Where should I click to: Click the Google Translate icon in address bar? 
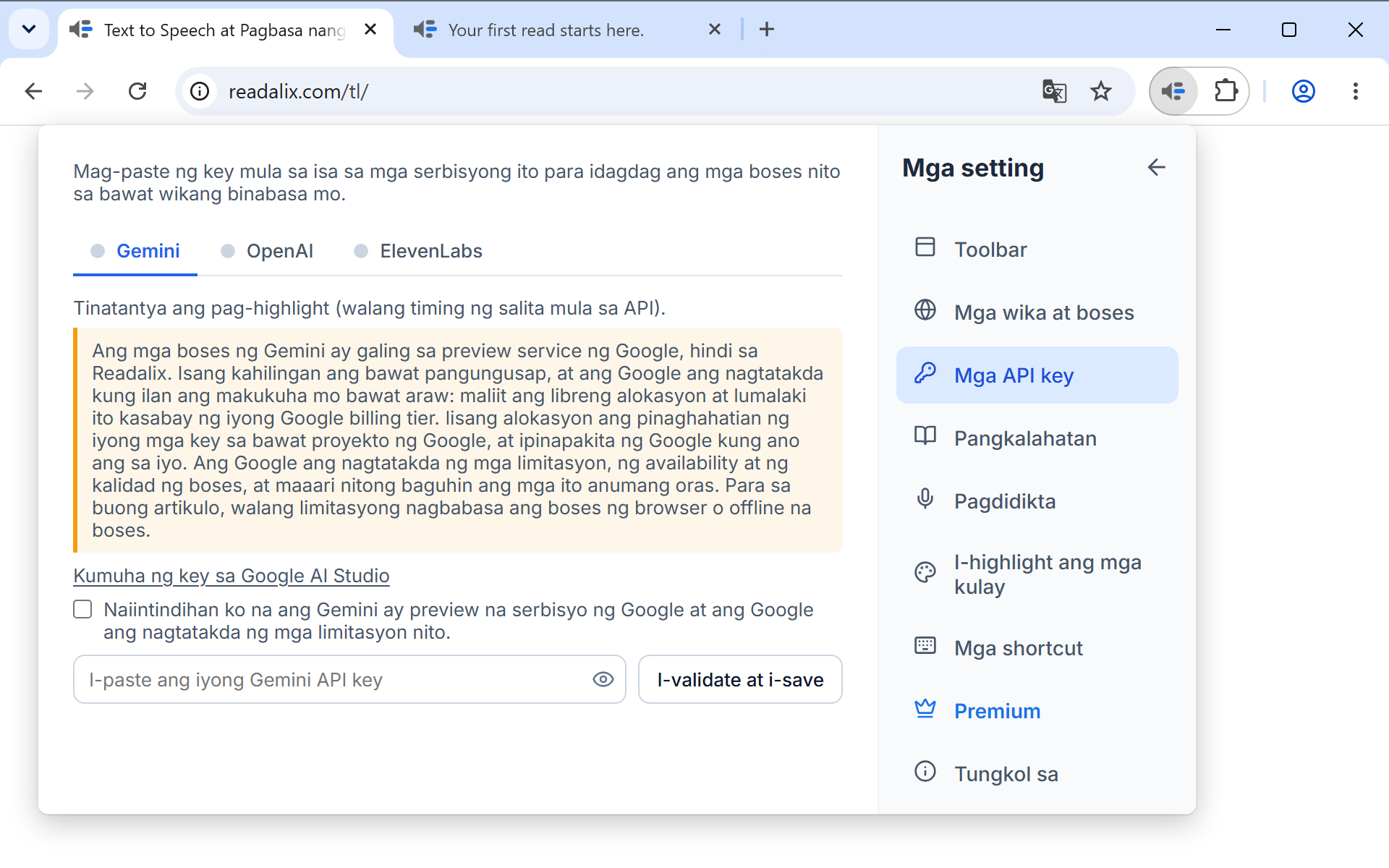click(x=1054, y=91)
